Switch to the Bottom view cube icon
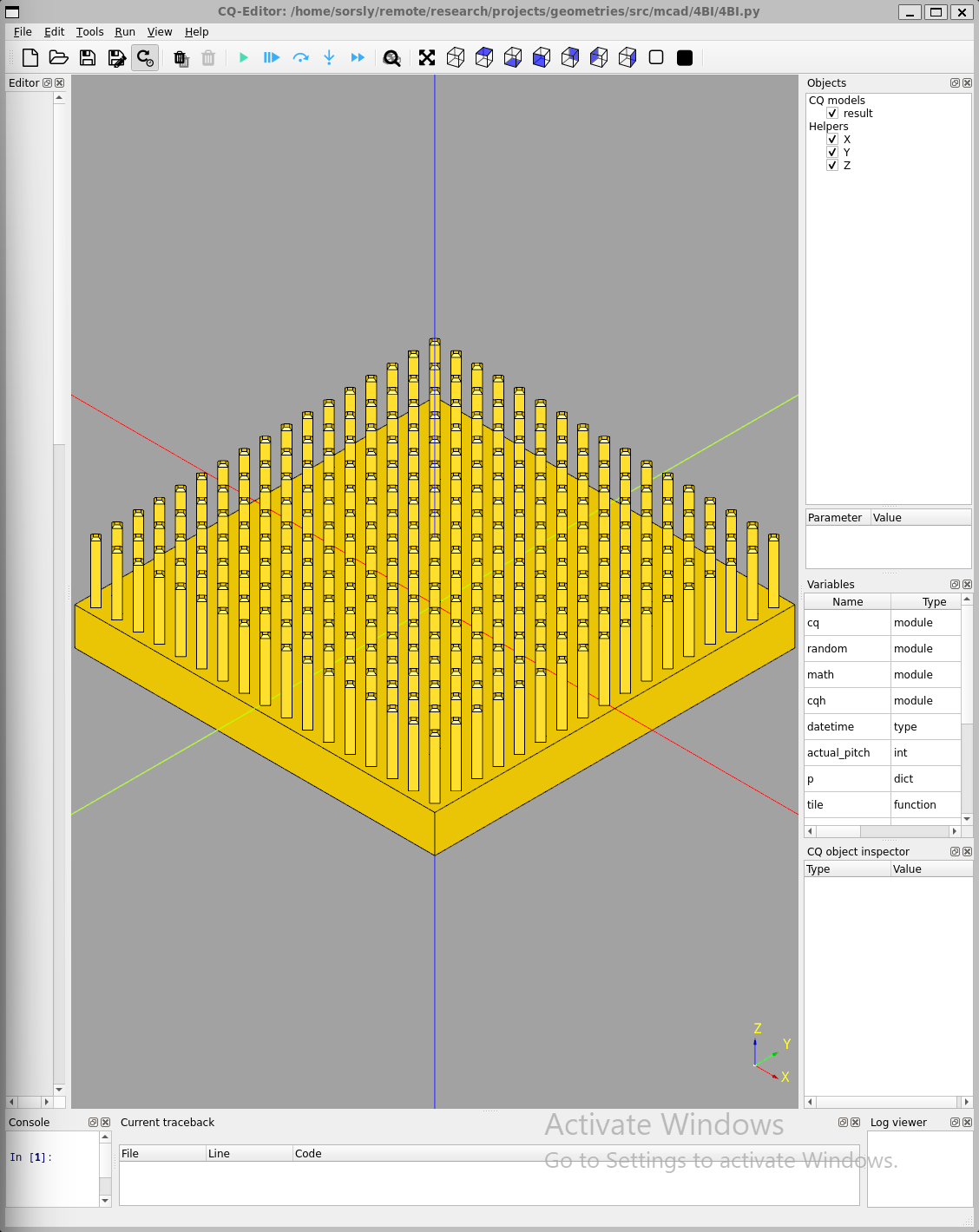Screen dimensions: 979x1232 pos(513,58)
